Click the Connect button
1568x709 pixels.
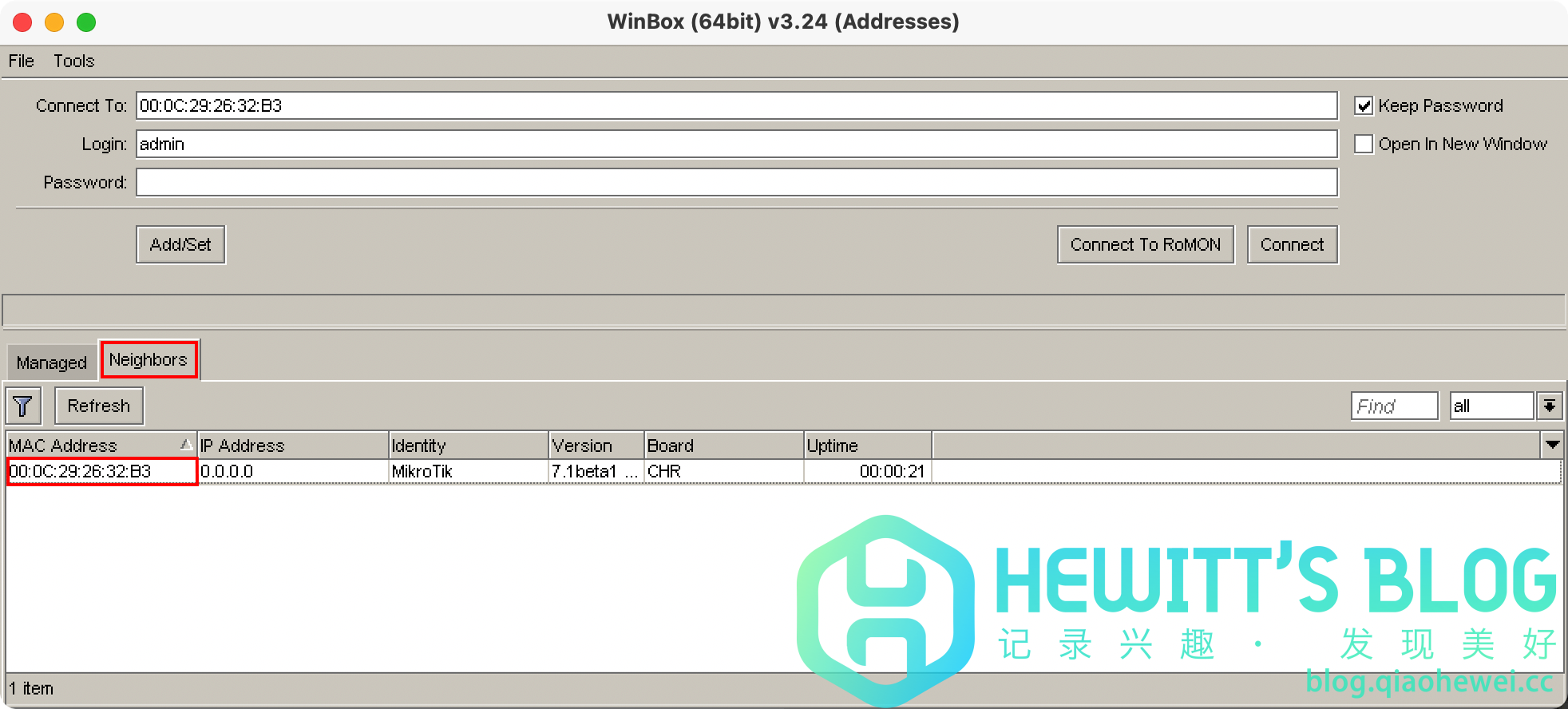click(x=1293, y=244)
